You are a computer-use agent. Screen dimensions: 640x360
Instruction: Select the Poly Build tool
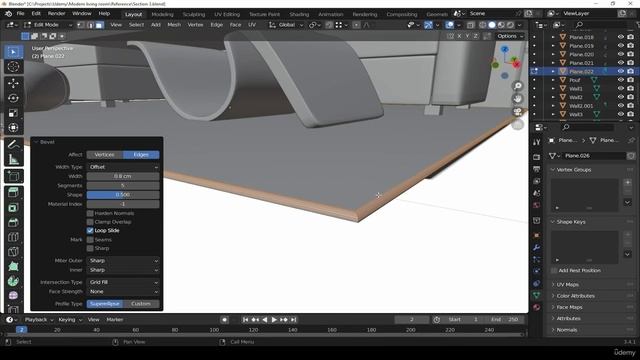[x=13, y=266]
